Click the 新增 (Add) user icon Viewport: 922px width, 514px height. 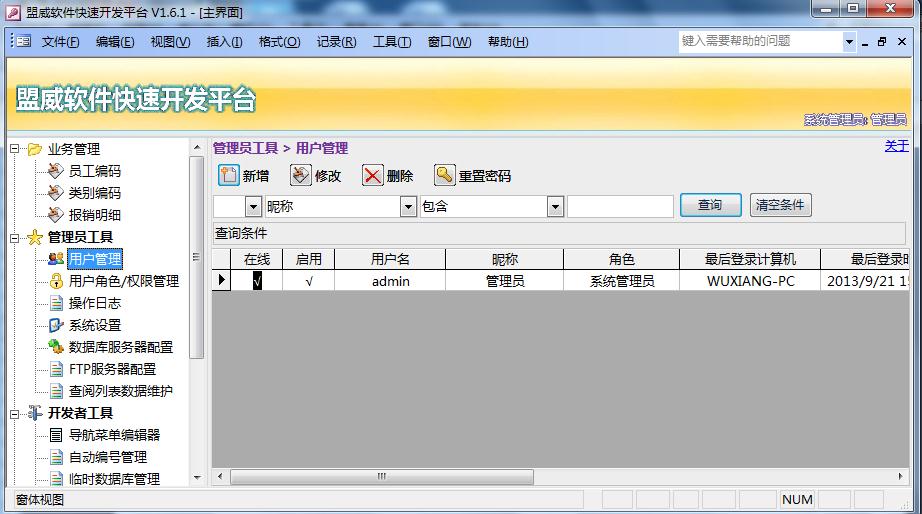229,175
